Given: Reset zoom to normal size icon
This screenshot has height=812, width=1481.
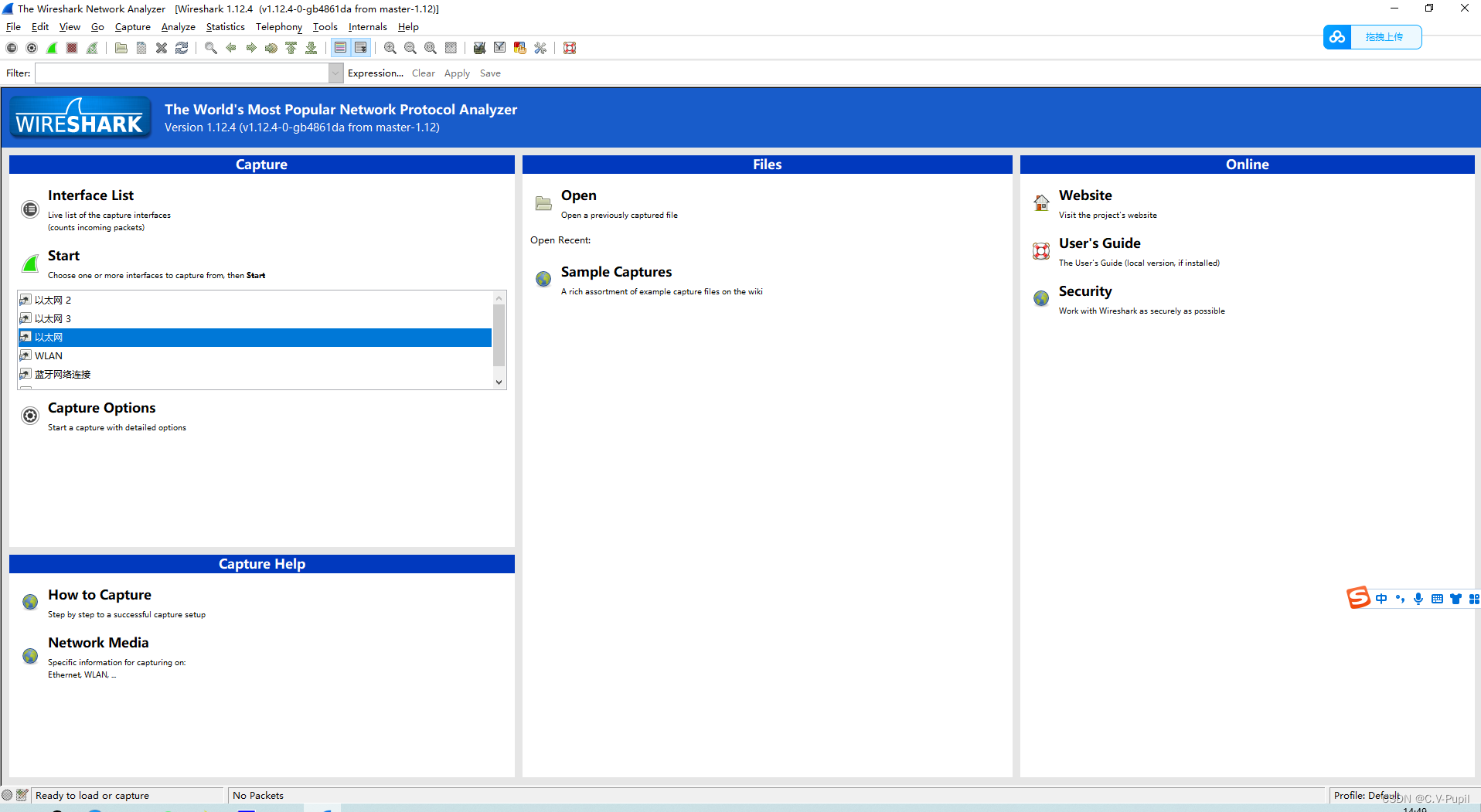Looking at the screenshot, I should point(431,48).
